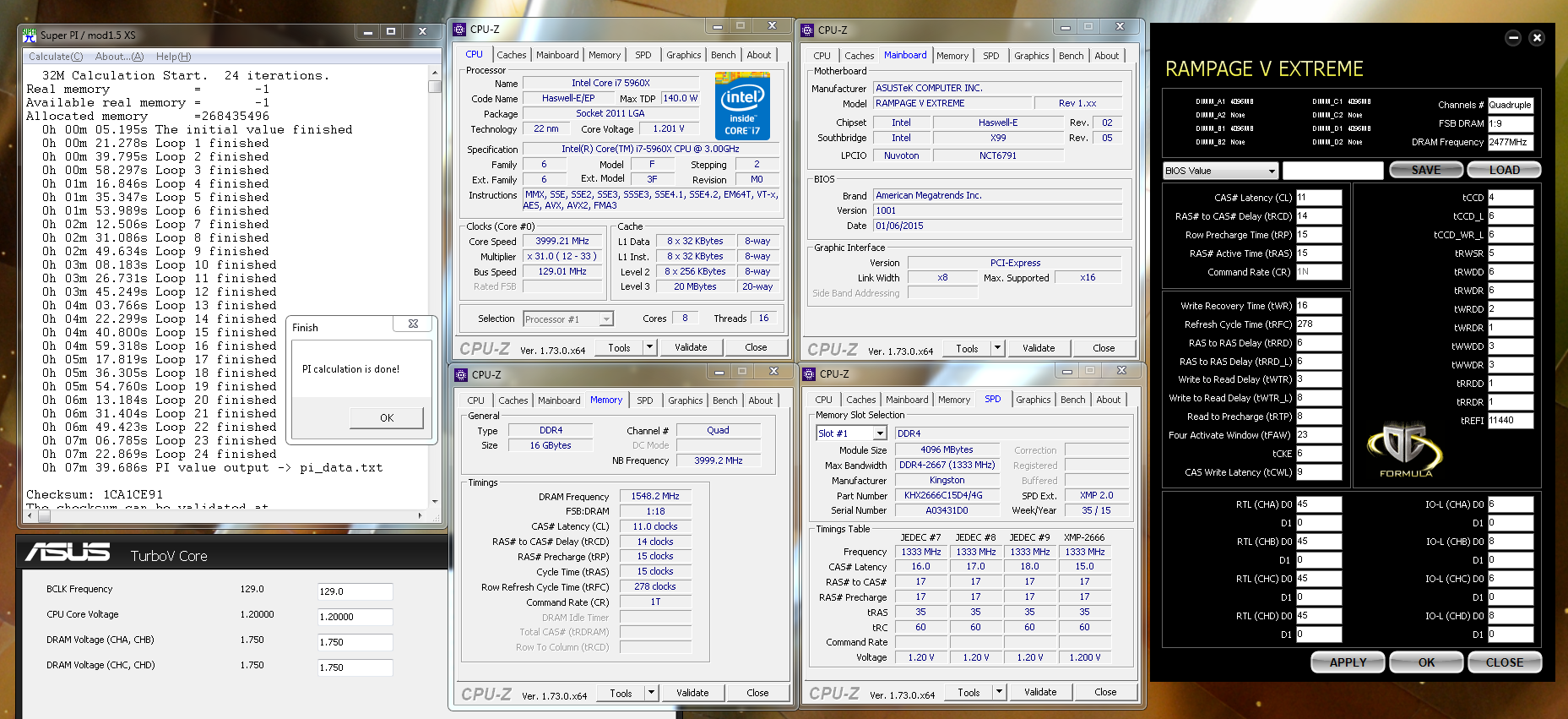The image size is (1568, 719).
Task: Click the DRAM Frequency 2477MHz field
Action: tap(1511, 142)
